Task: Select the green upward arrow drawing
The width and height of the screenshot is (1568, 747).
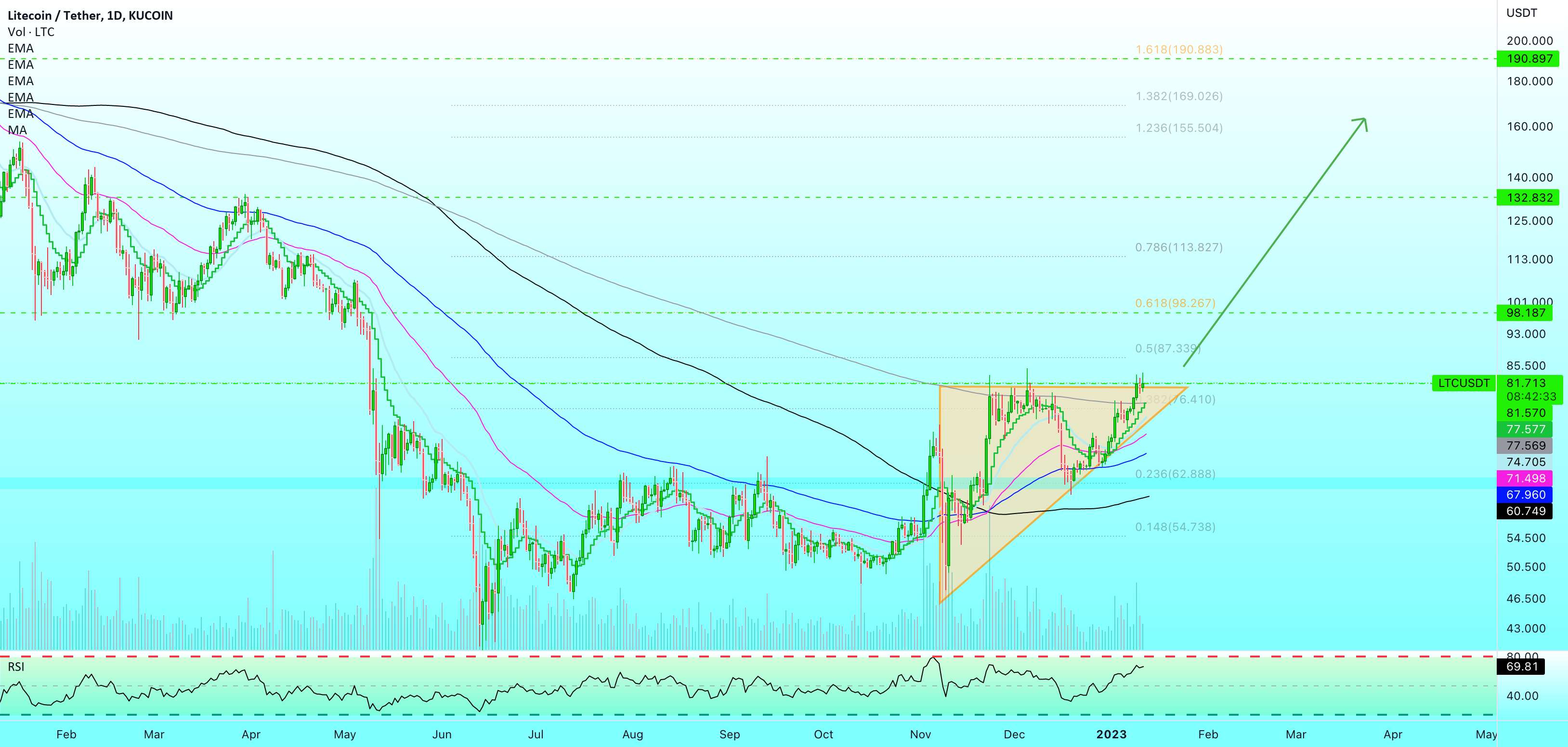Action: [x=1275, y=242]
